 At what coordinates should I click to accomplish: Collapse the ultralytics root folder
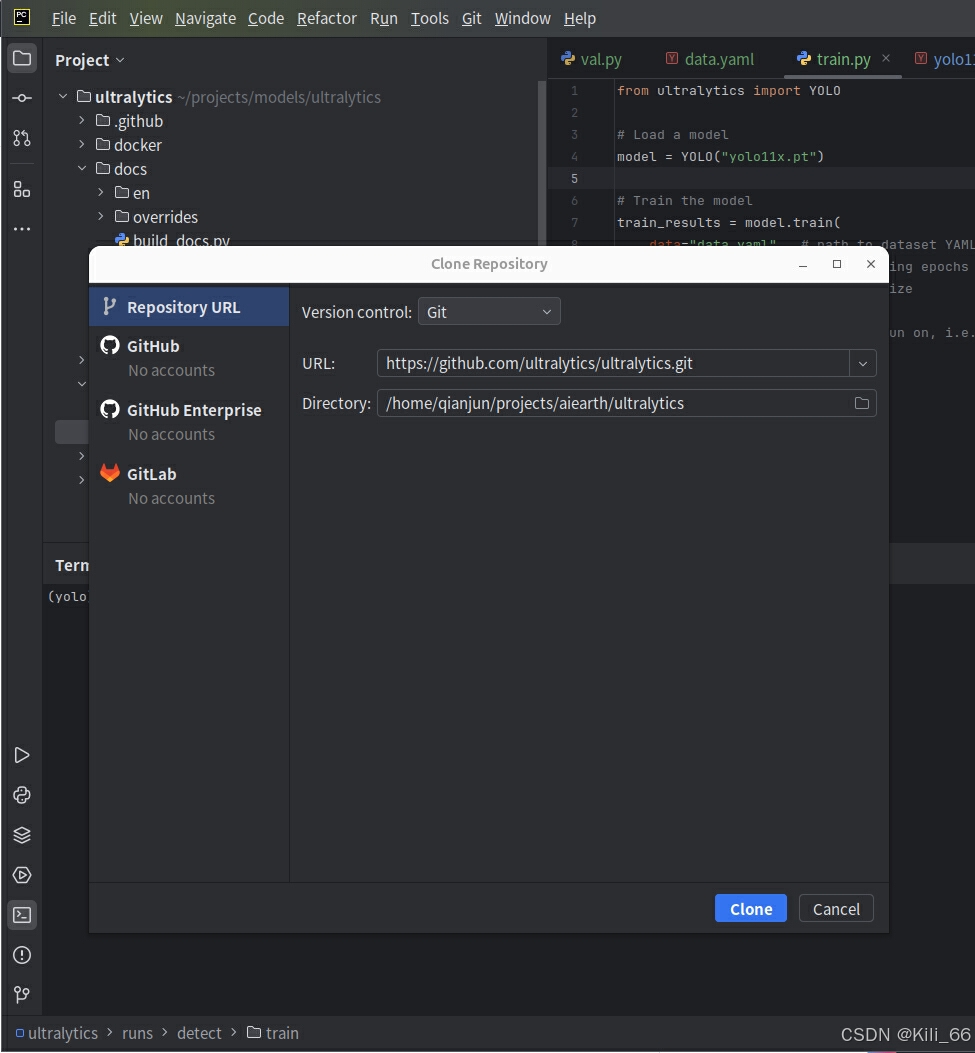62,97
